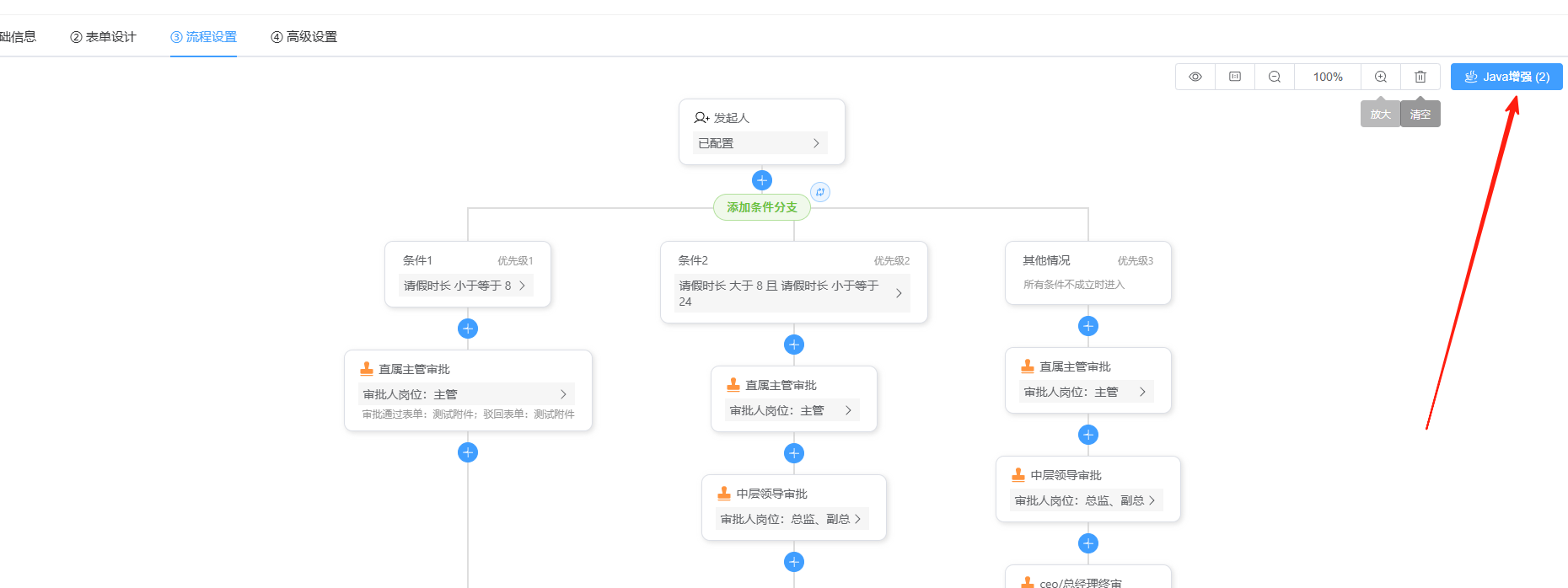Click the plus button directly below 其他情况 card
Screen dimensions: 1568x588
click(x=1088, y=326)
